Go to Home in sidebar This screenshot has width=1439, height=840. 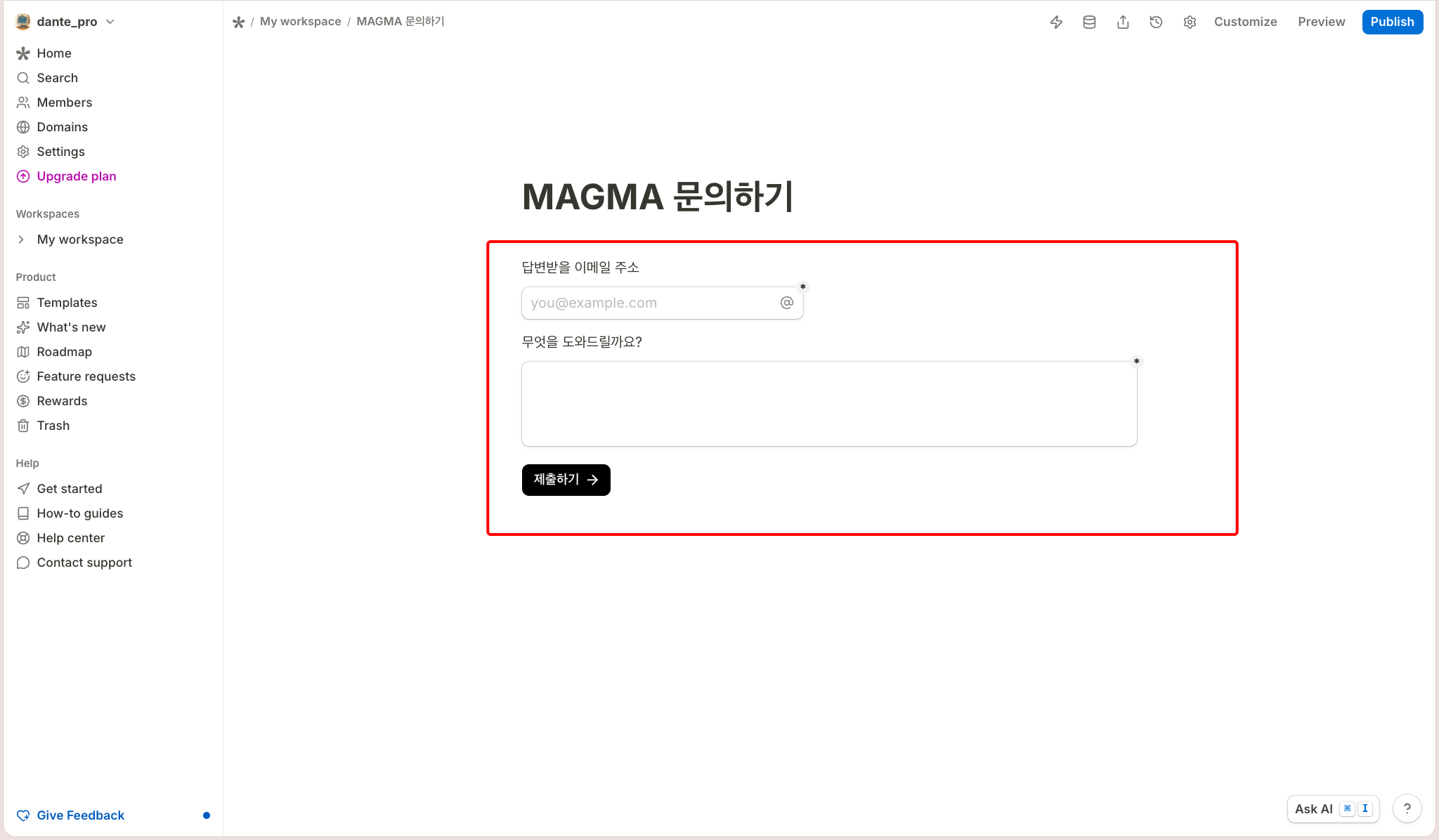(54, 53)
